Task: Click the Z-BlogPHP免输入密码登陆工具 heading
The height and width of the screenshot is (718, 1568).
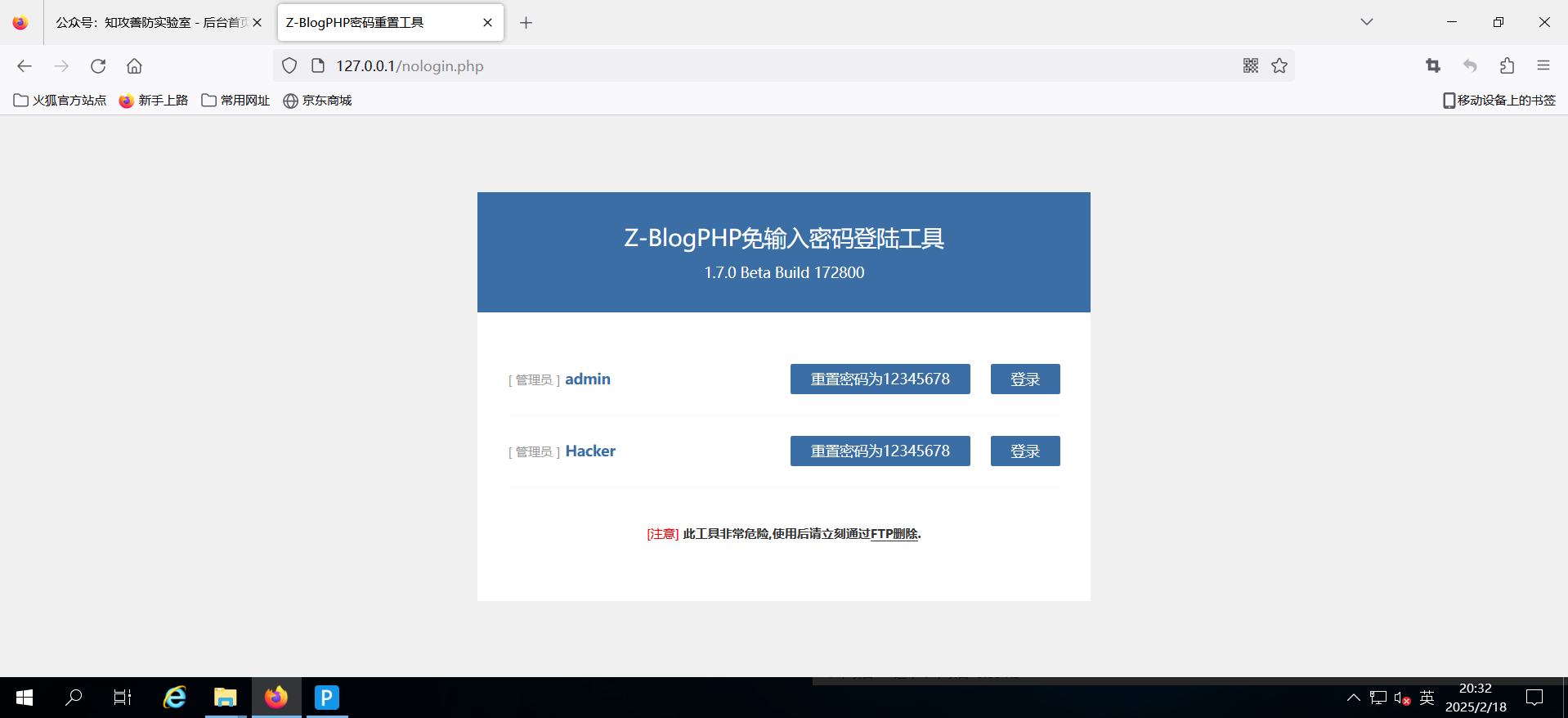Action: tap(784, 238)
